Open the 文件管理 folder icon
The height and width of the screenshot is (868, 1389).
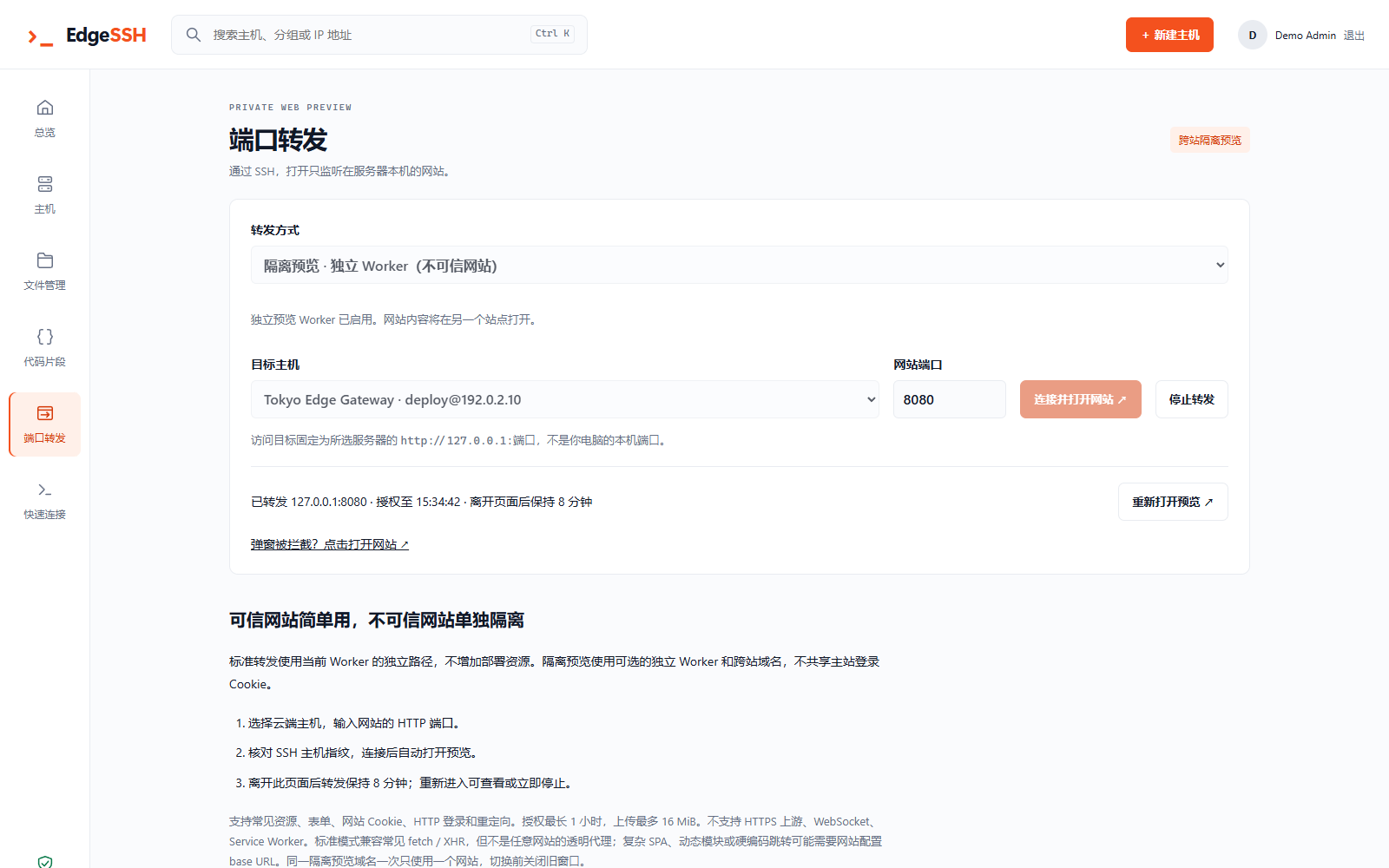coord(45,260)
